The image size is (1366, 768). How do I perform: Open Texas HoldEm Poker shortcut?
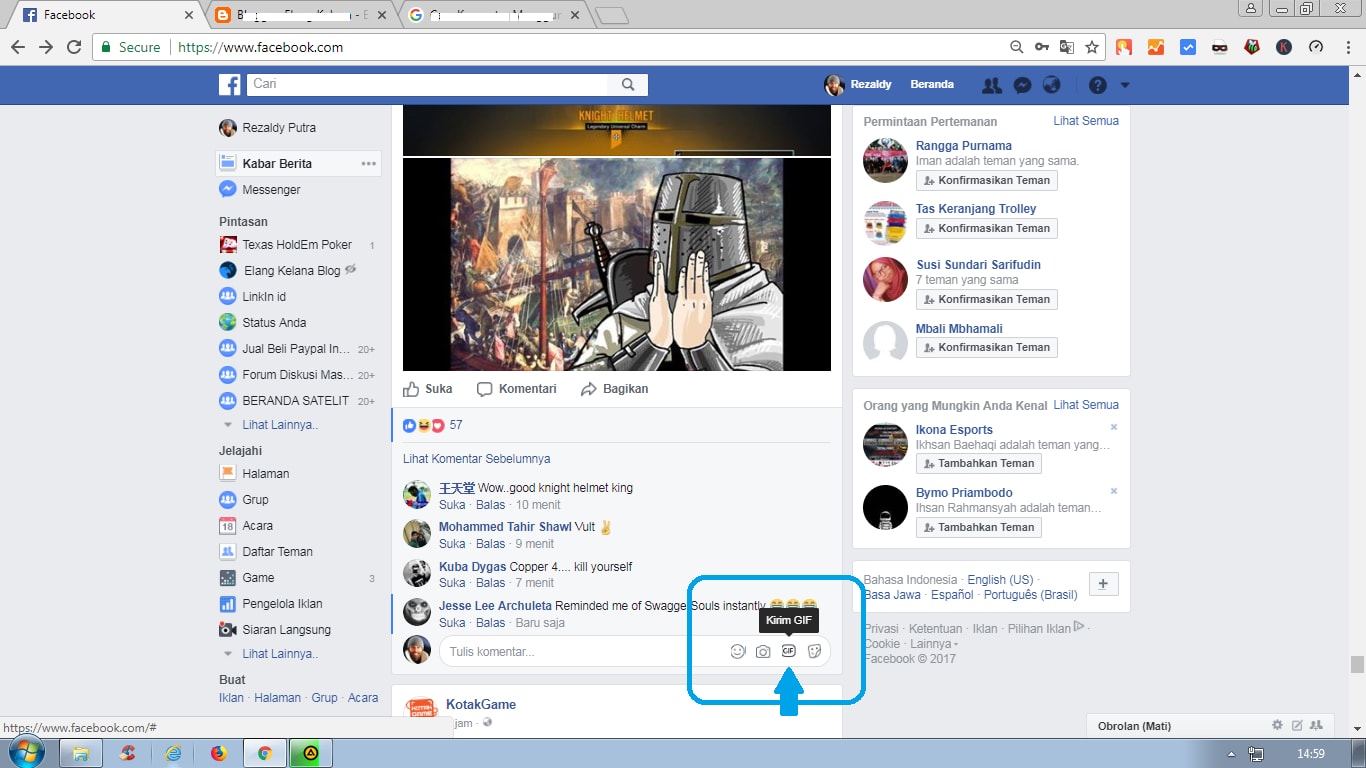click(296, 245)
